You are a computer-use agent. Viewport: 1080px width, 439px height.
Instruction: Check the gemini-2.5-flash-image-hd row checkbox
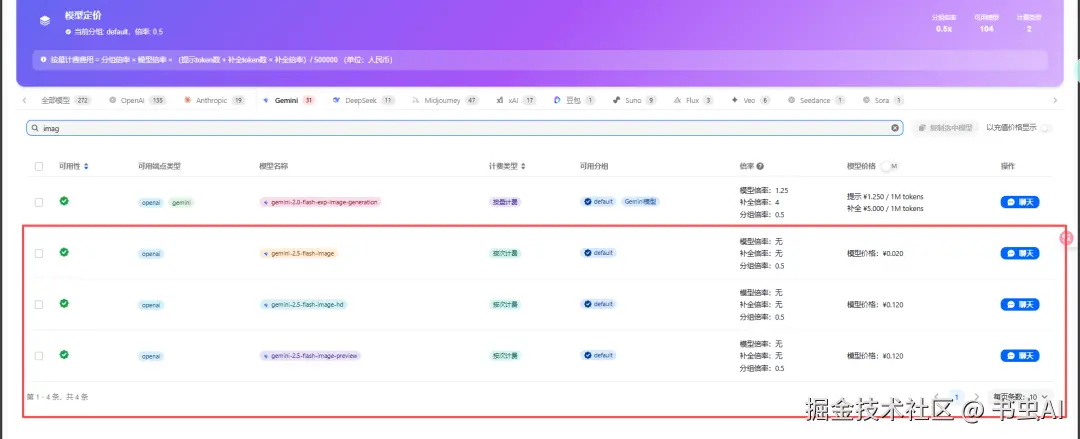39,304
